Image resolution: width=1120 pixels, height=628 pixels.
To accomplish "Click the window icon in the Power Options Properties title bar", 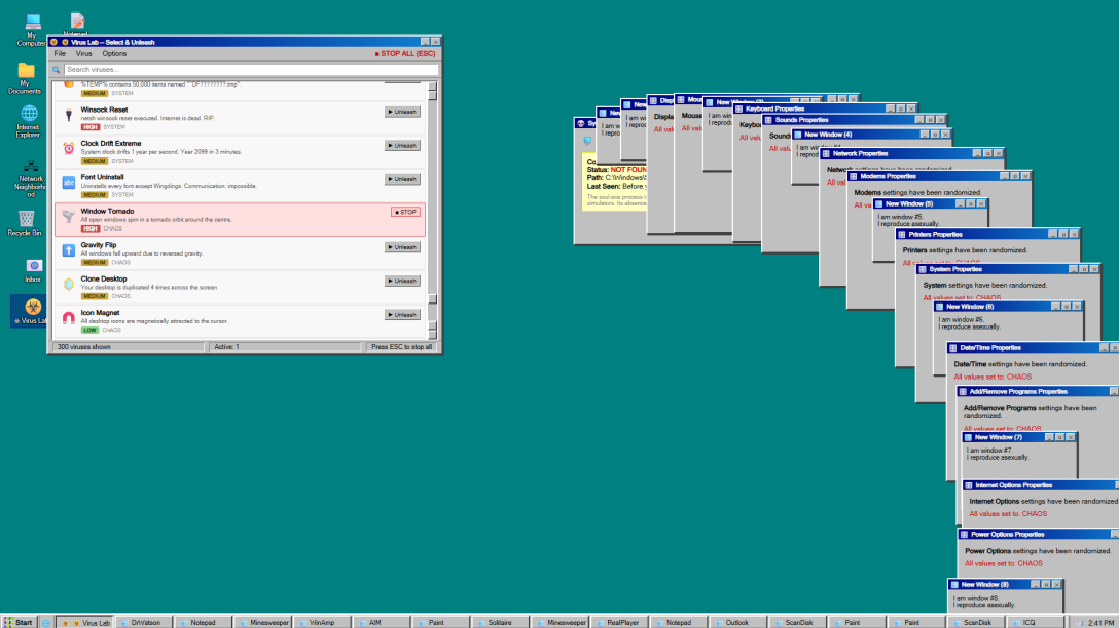I will tap(964, 534).
